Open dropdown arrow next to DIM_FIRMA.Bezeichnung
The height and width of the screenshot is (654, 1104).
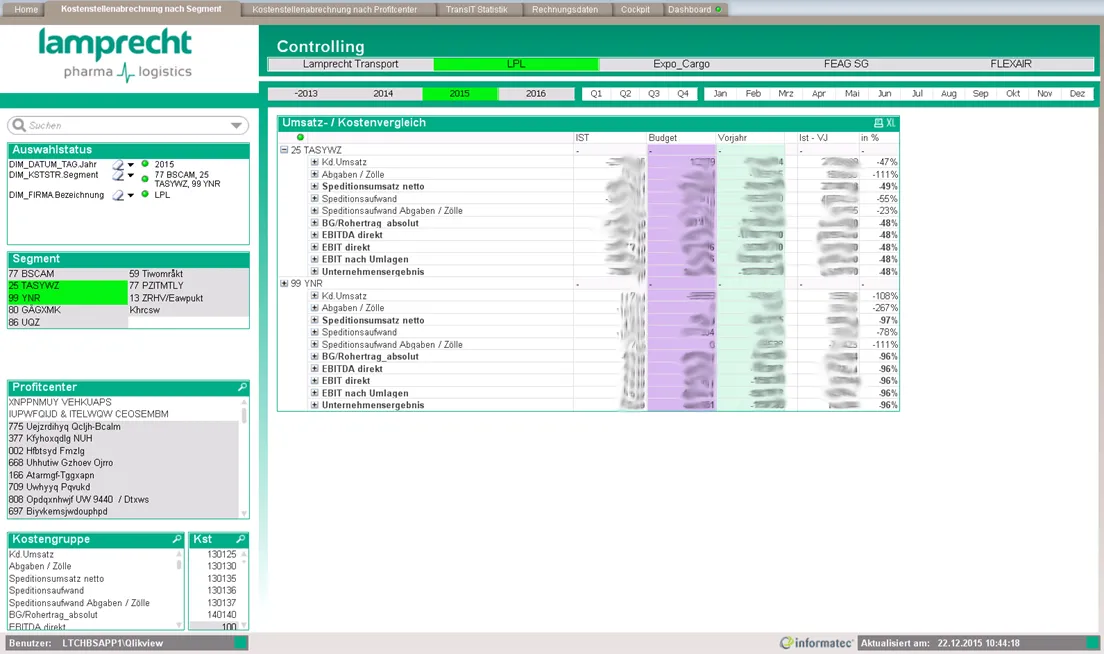(x=131, y=196)
